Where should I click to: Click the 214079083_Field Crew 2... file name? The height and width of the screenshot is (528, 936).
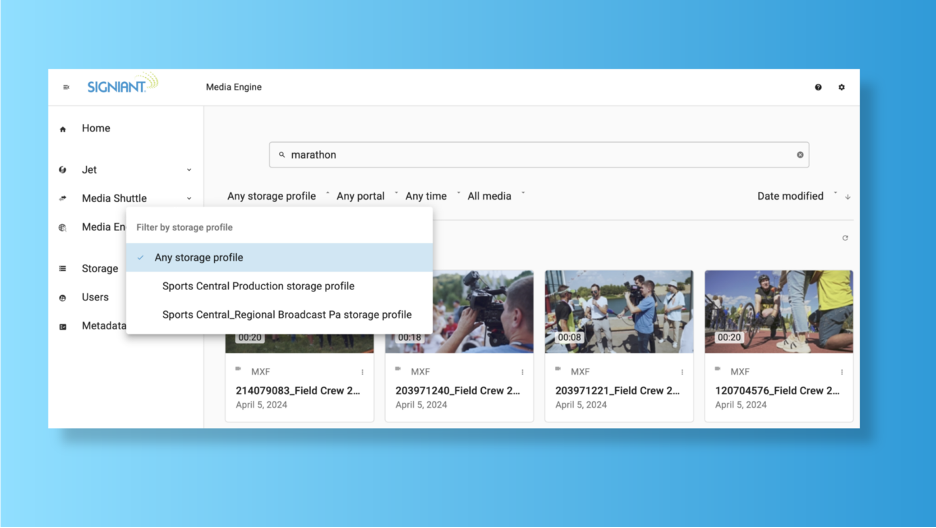(x=298, y=391)
